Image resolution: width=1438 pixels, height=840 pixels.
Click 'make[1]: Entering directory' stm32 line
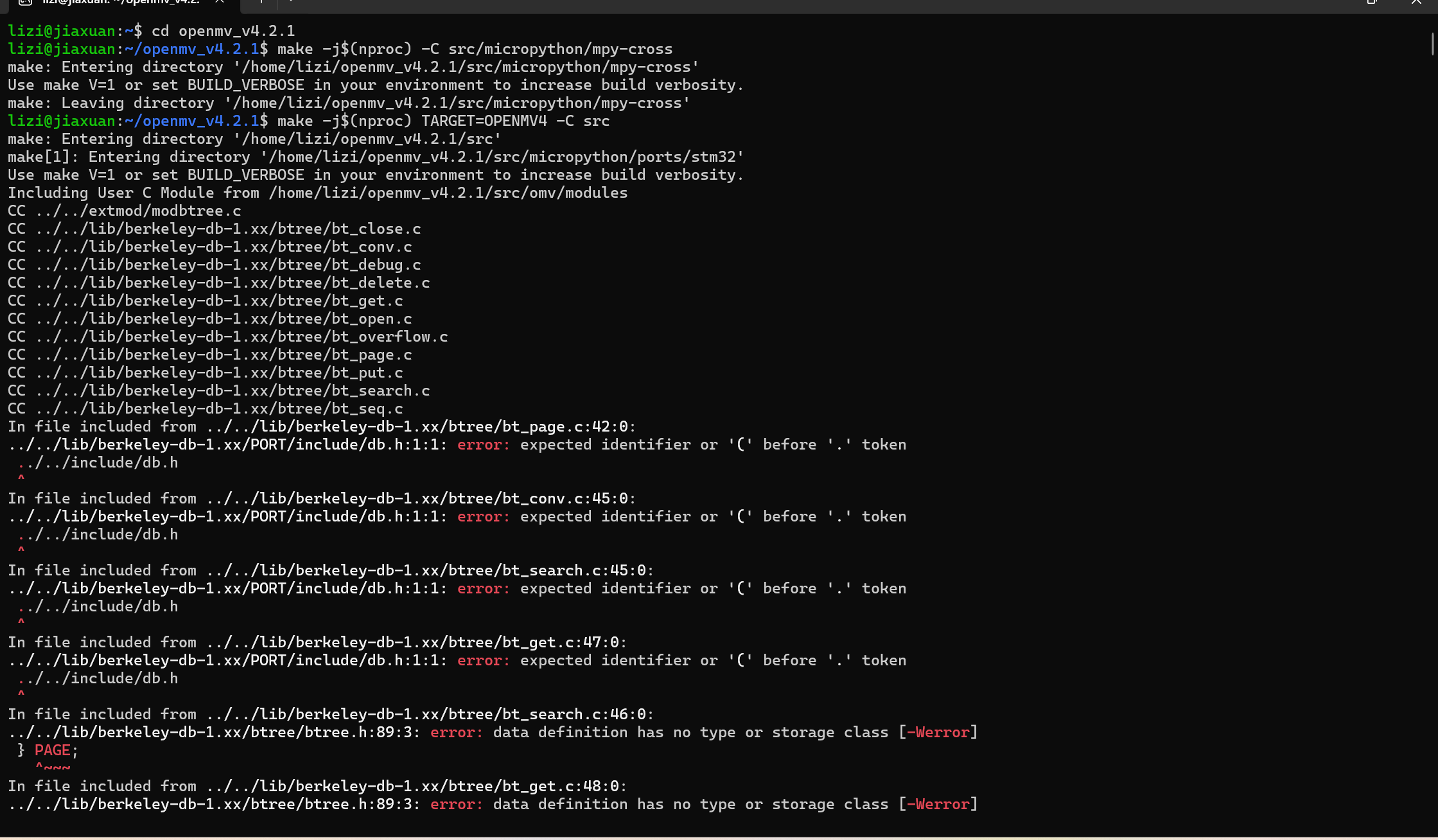pyautogui.click(x=376, y=157)
